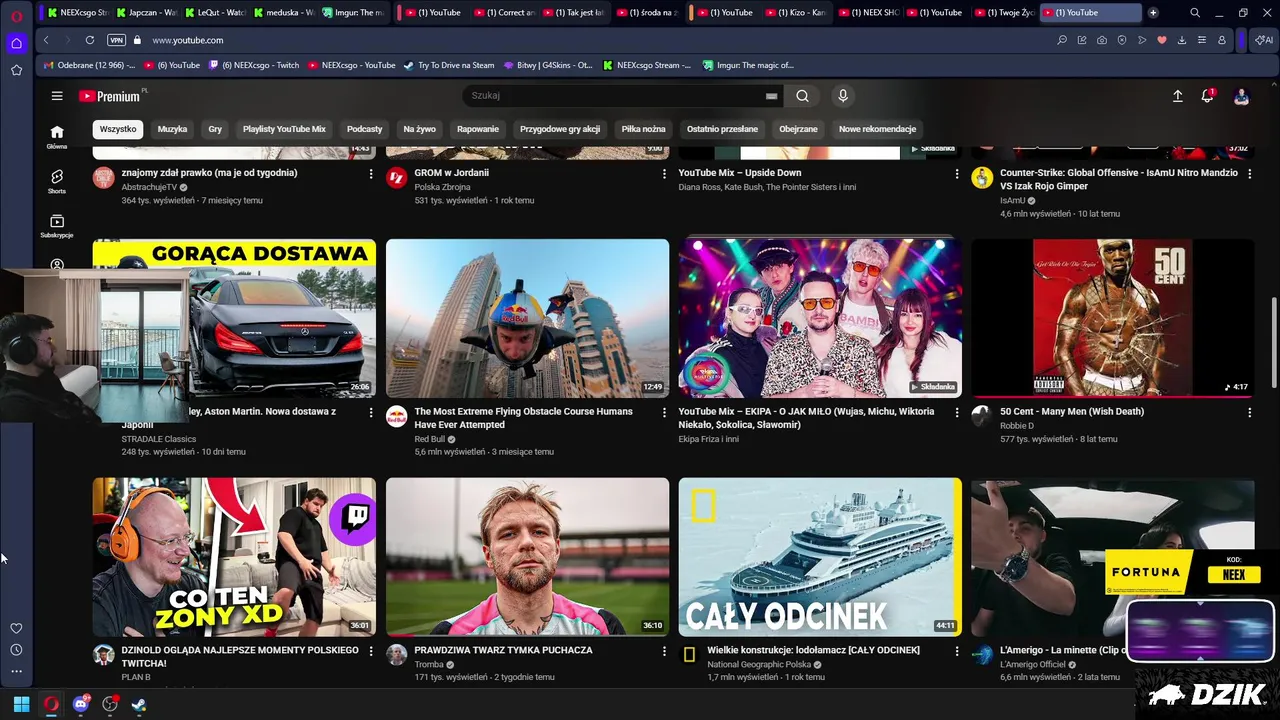Viewport: 1280px width, 720px height.
Task: Open 'GROM w Jordanii' video title
Action: pos(451,173)
